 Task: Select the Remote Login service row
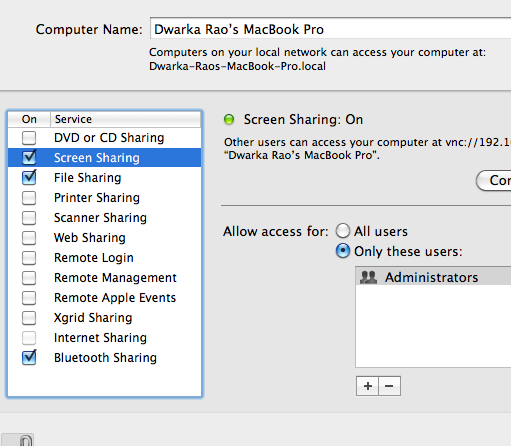pyautogui.click(x=105, y=258)
